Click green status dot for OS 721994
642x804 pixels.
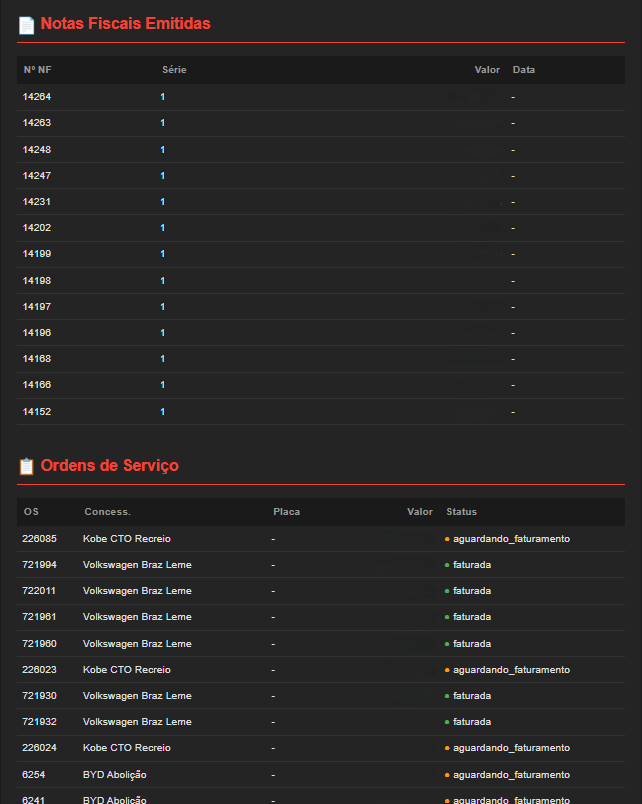[x=447, y=565]
